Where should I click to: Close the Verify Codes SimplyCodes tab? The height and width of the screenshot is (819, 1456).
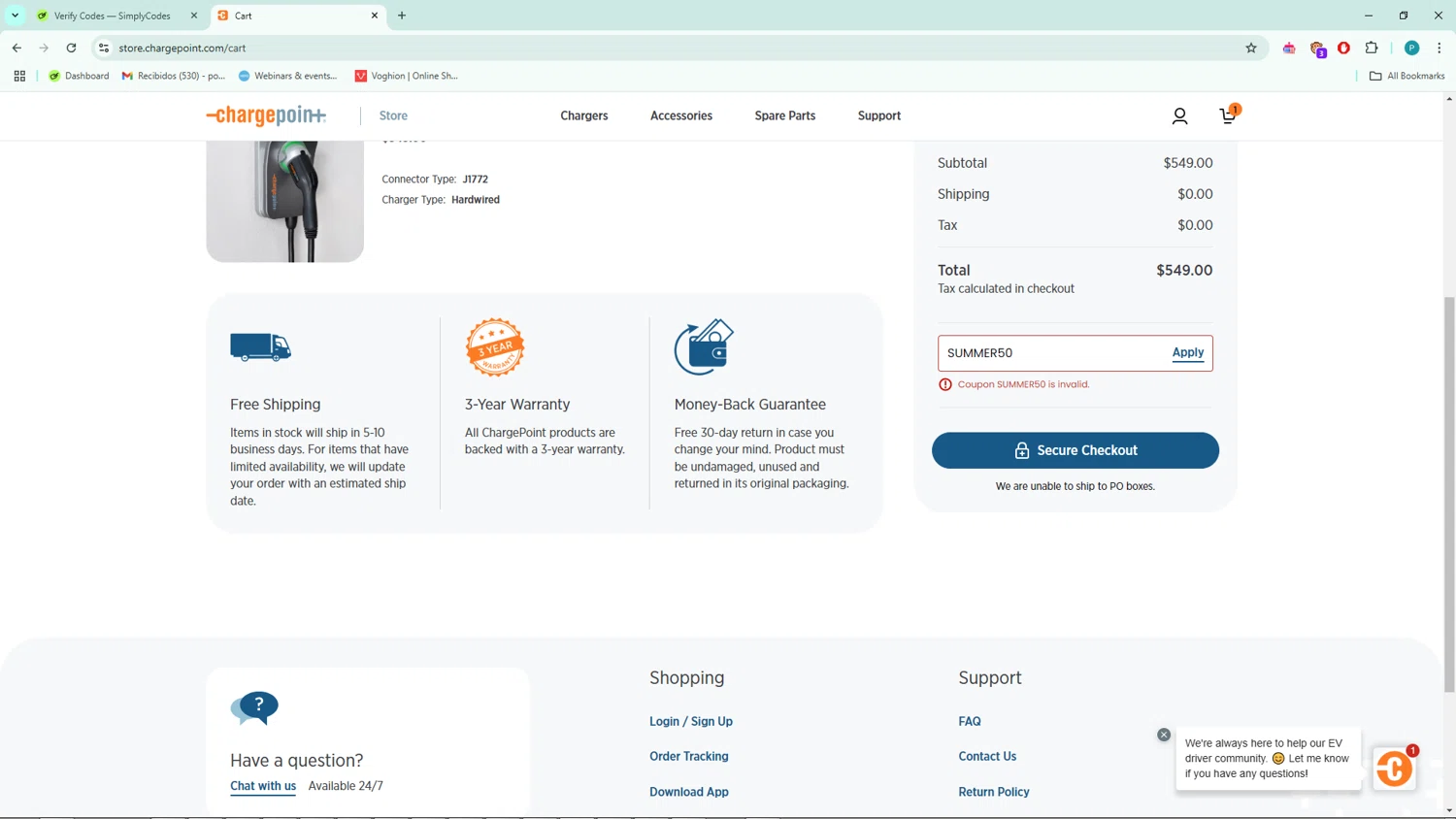point(194,16)
